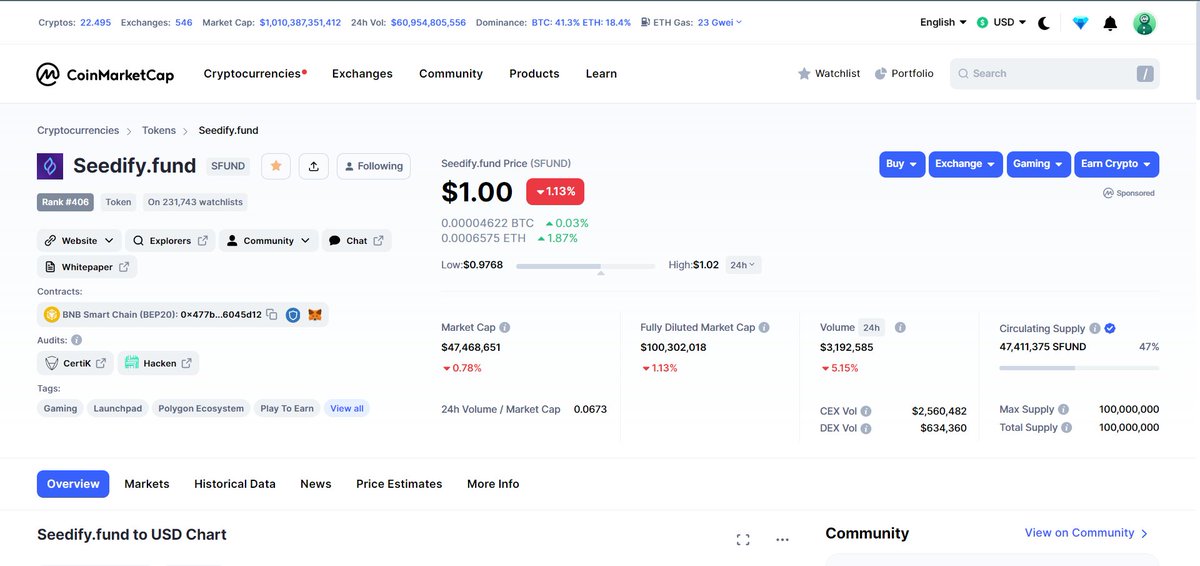Expand chart to fullscreen
Viewport: 1200px width, 566px height.
tap(743, 540)
